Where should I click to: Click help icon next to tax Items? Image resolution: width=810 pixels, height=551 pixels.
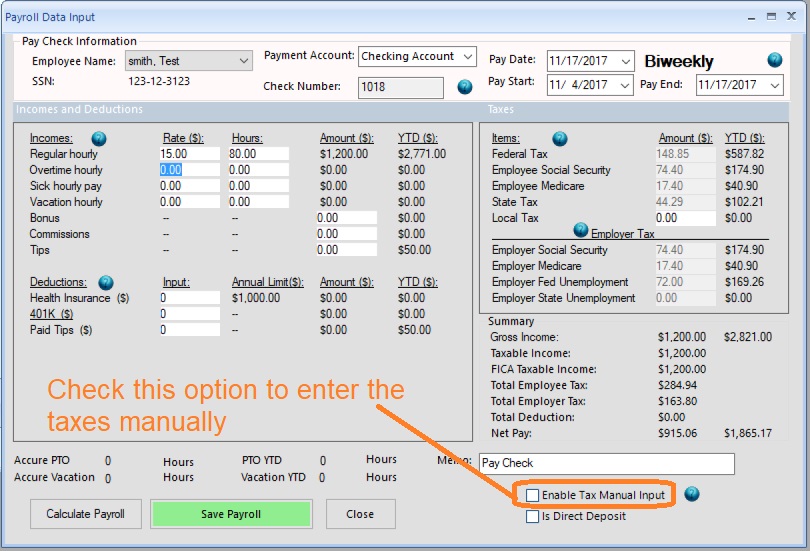(x=560, y=138)
